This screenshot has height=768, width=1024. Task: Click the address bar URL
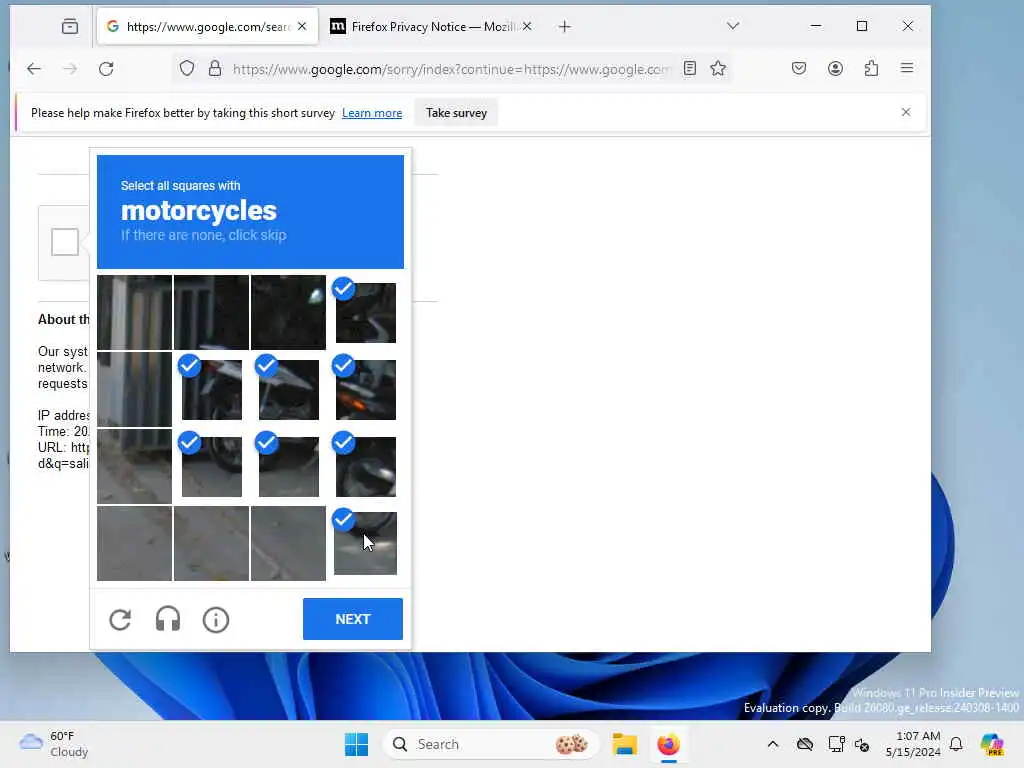(x=451, y=69)
